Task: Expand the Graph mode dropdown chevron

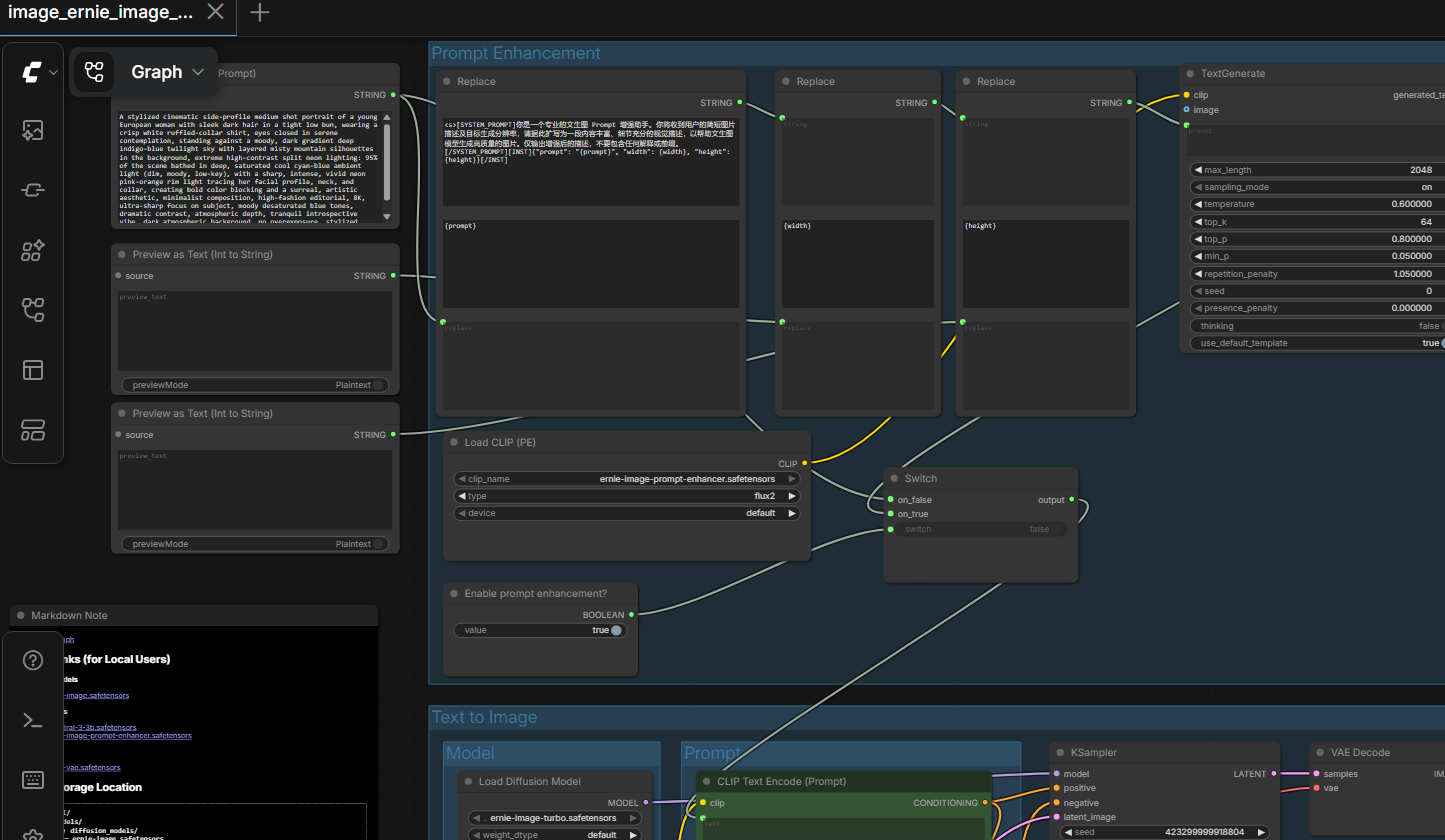Action: click(198, 72)
